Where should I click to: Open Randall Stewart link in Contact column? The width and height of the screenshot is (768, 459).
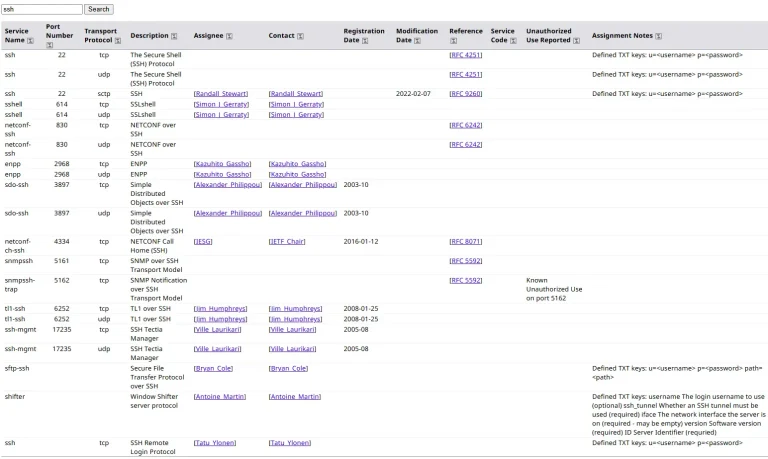point(296,94)
